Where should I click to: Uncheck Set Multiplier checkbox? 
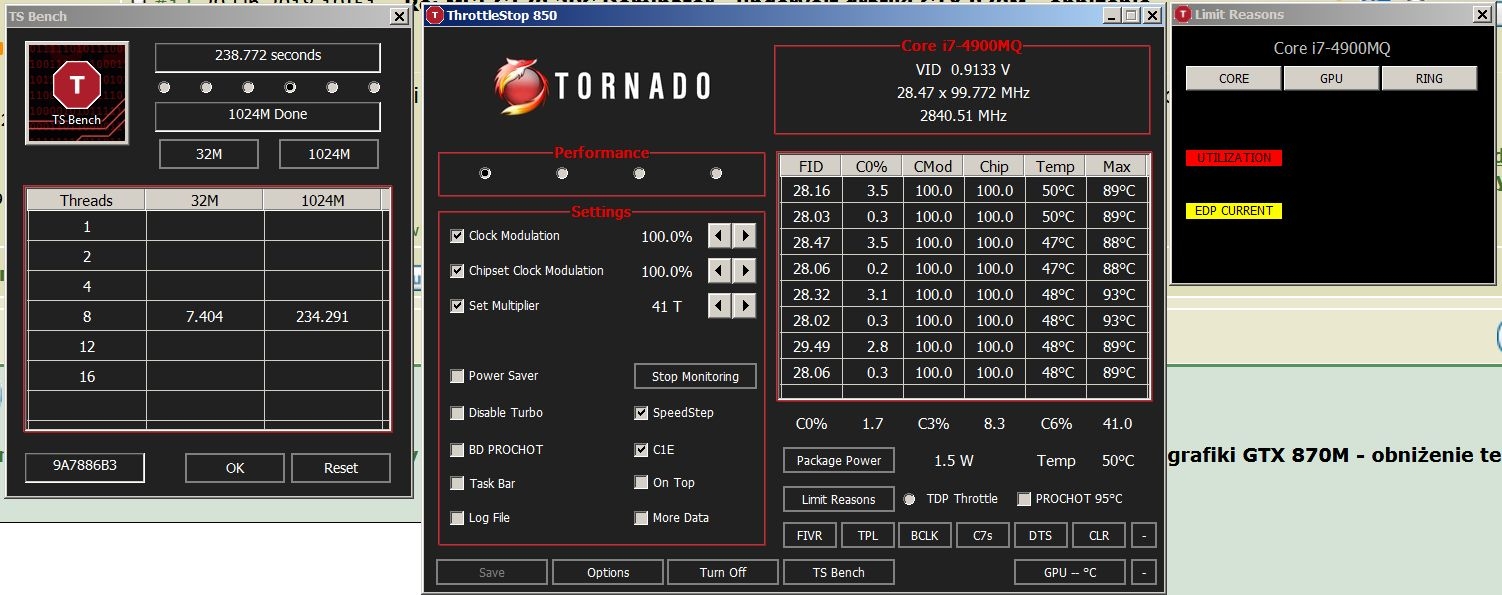pos(457,306)
